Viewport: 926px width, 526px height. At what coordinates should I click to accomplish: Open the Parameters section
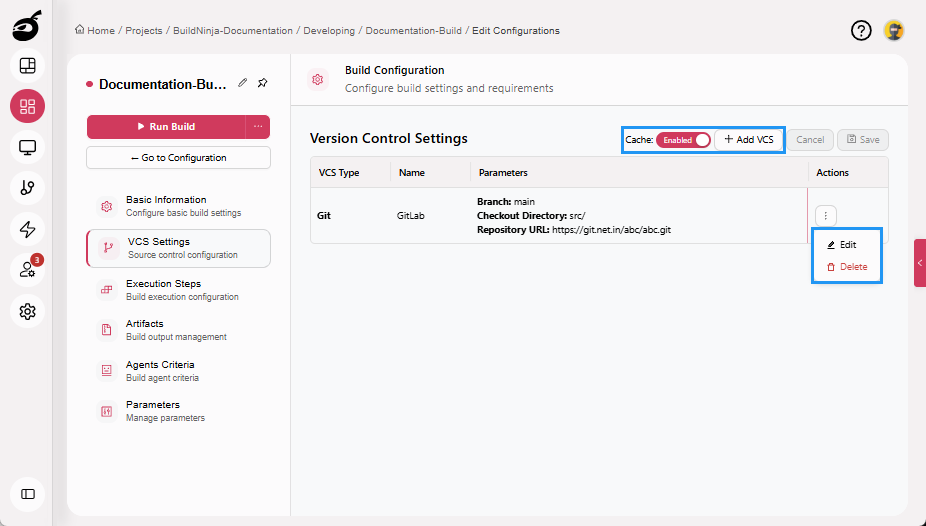coord(178,411)
